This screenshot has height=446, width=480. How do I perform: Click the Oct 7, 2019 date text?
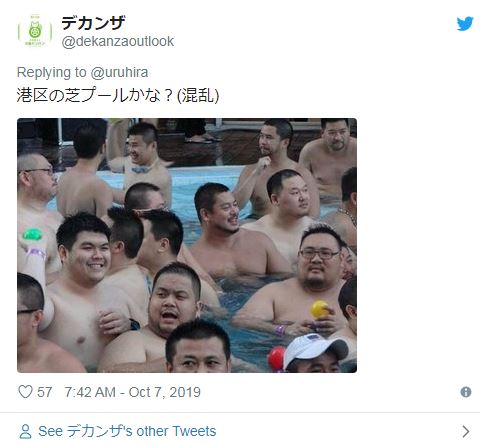pyautogui.click(x=165, y=392)
